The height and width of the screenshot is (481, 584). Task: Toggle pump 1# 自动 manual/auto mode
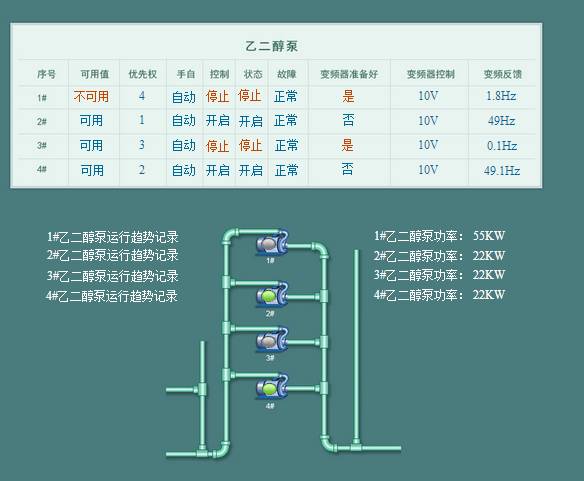point(184,97)
